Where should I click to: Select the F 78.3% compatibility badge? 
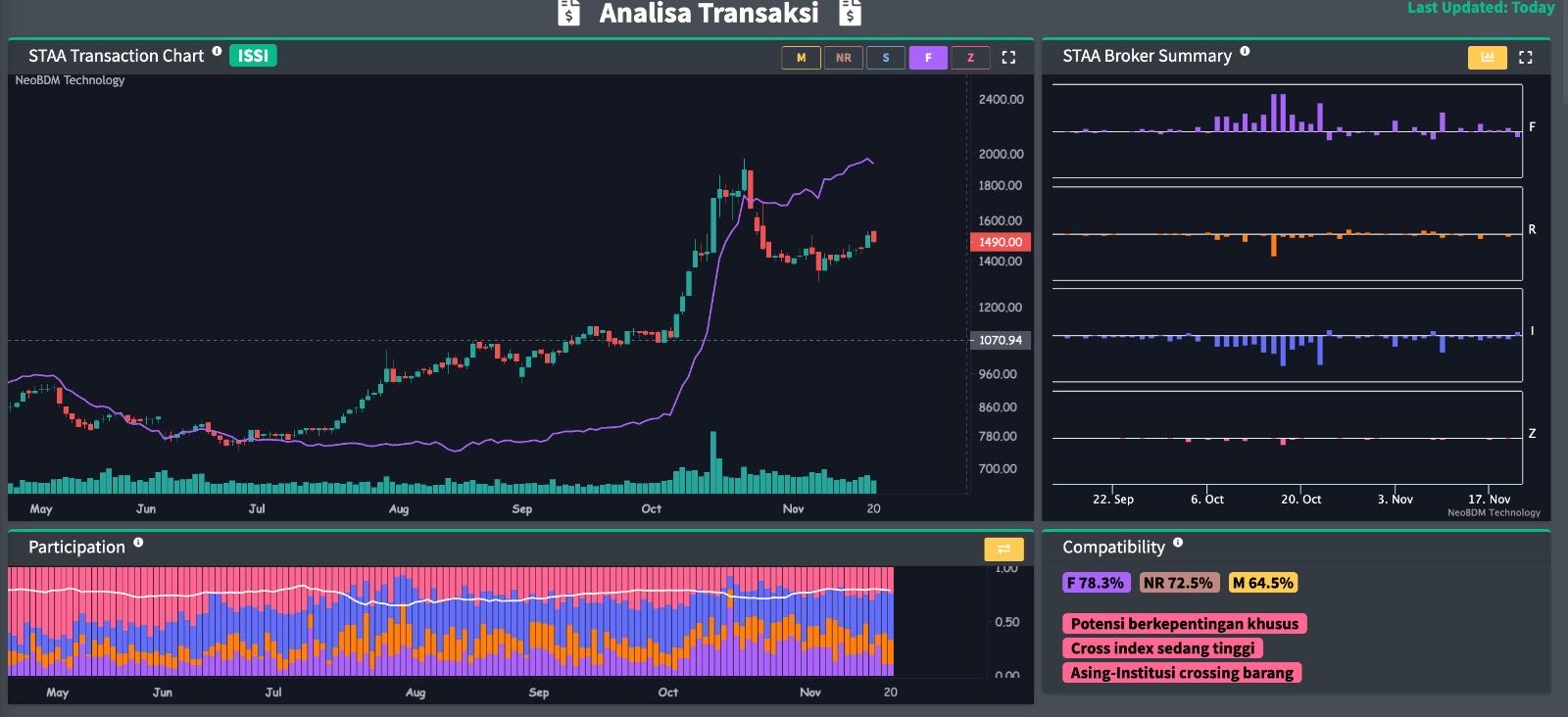tap(1096, 583)
